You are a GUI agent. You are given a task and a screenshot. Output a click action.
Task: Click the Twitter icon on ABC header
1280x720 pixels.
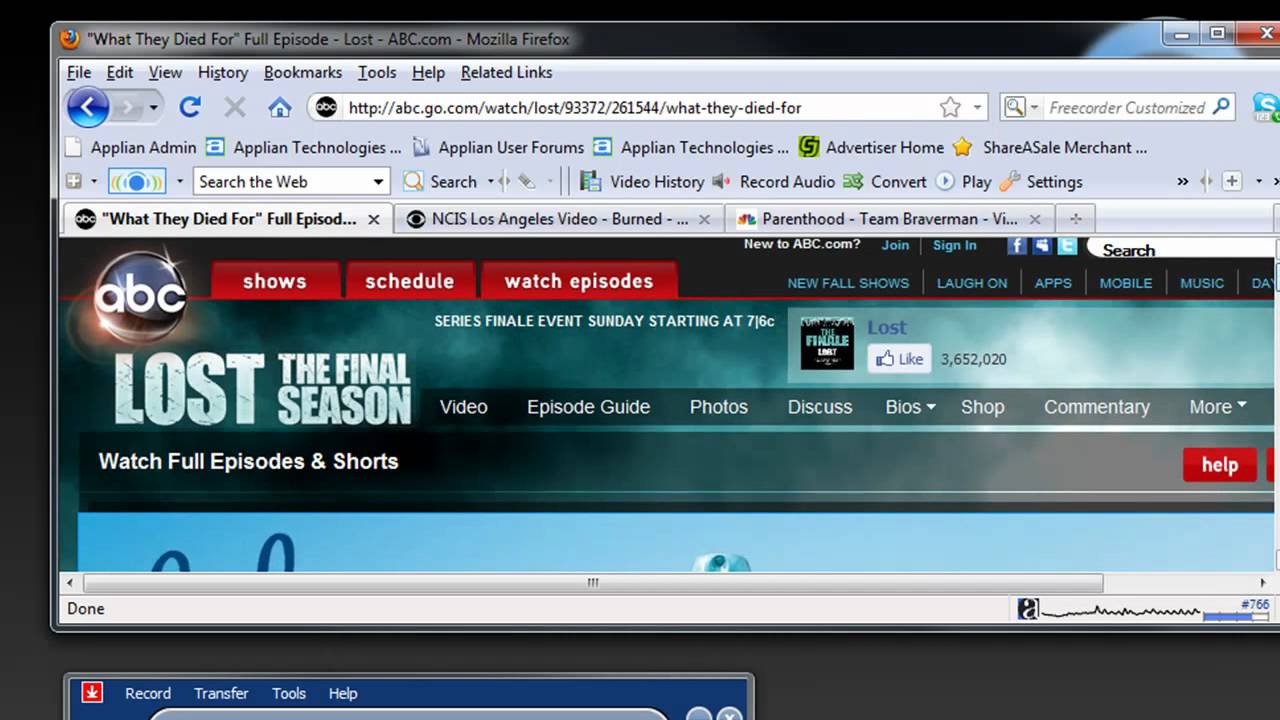[1067, 246]
